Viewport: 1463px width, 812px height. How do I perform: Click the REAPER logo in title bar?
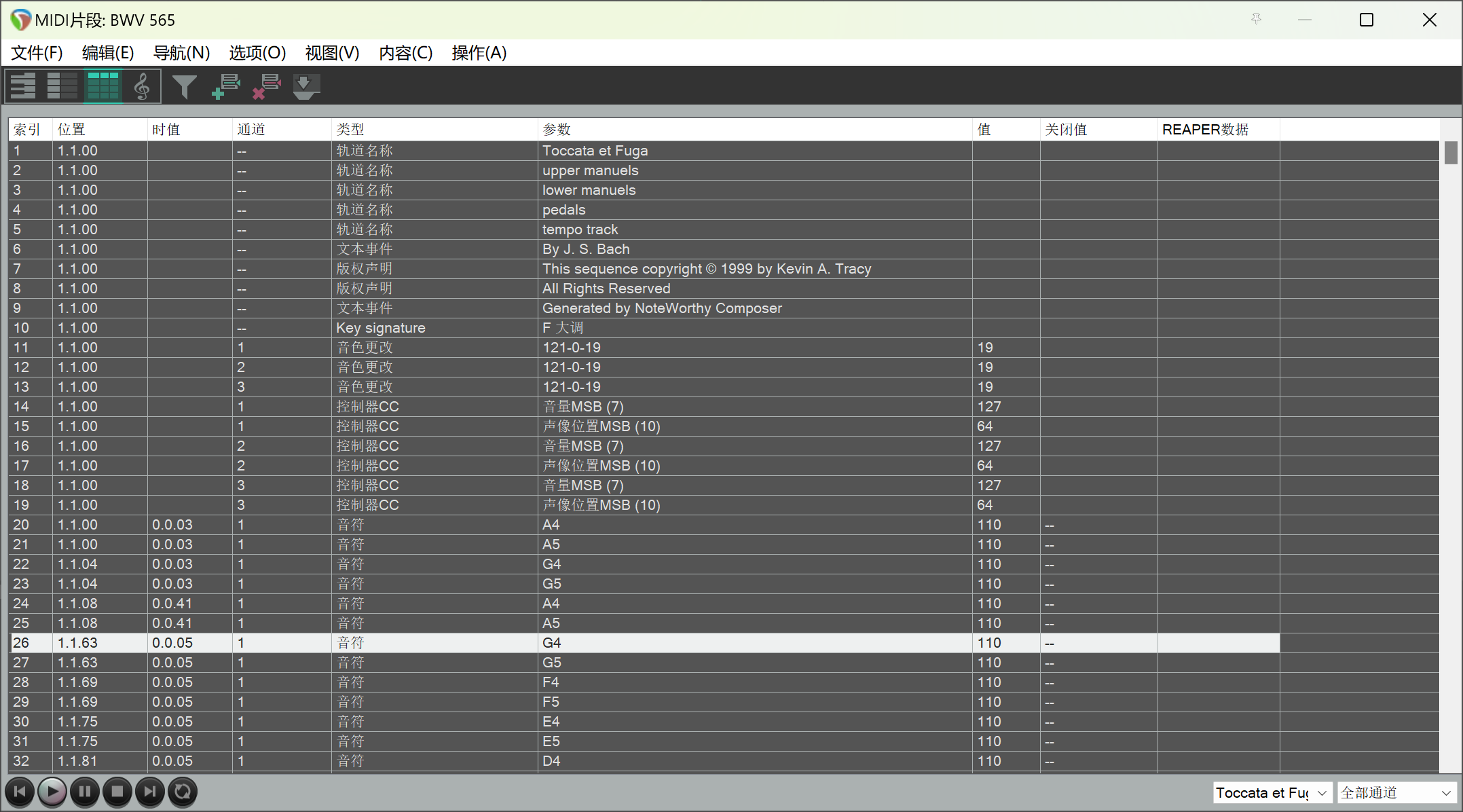[20, 20]
